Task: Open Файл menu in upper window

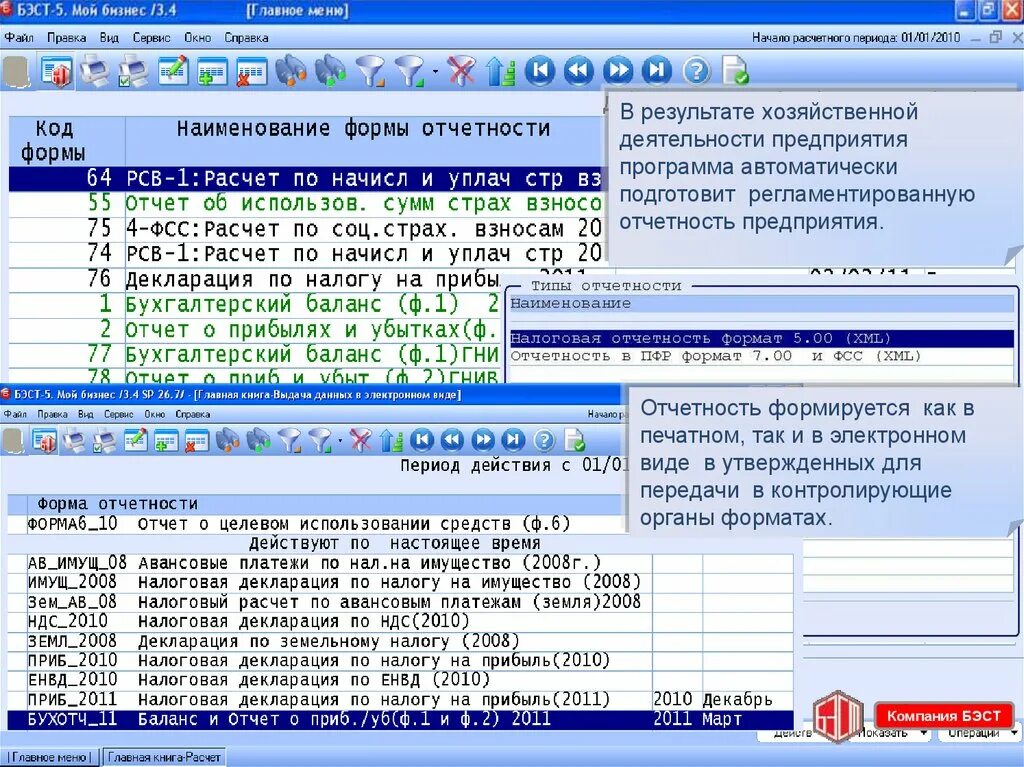Action: [19, 38]
